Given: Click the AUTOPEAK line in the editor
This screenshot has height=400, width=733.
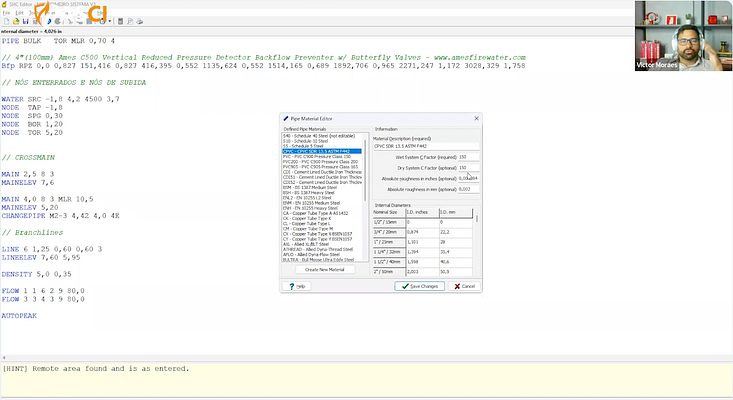Looking at the screenshot, I should point(19,316).
